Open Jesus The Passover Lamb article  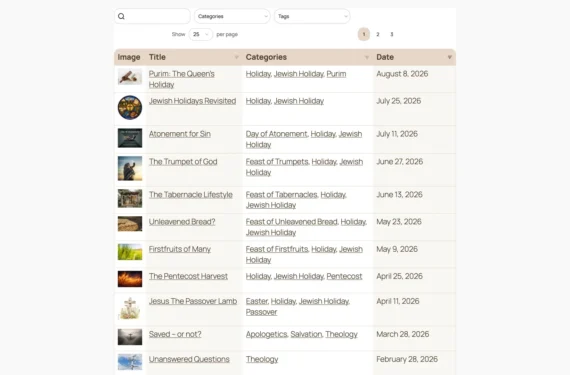coord(193,301)
